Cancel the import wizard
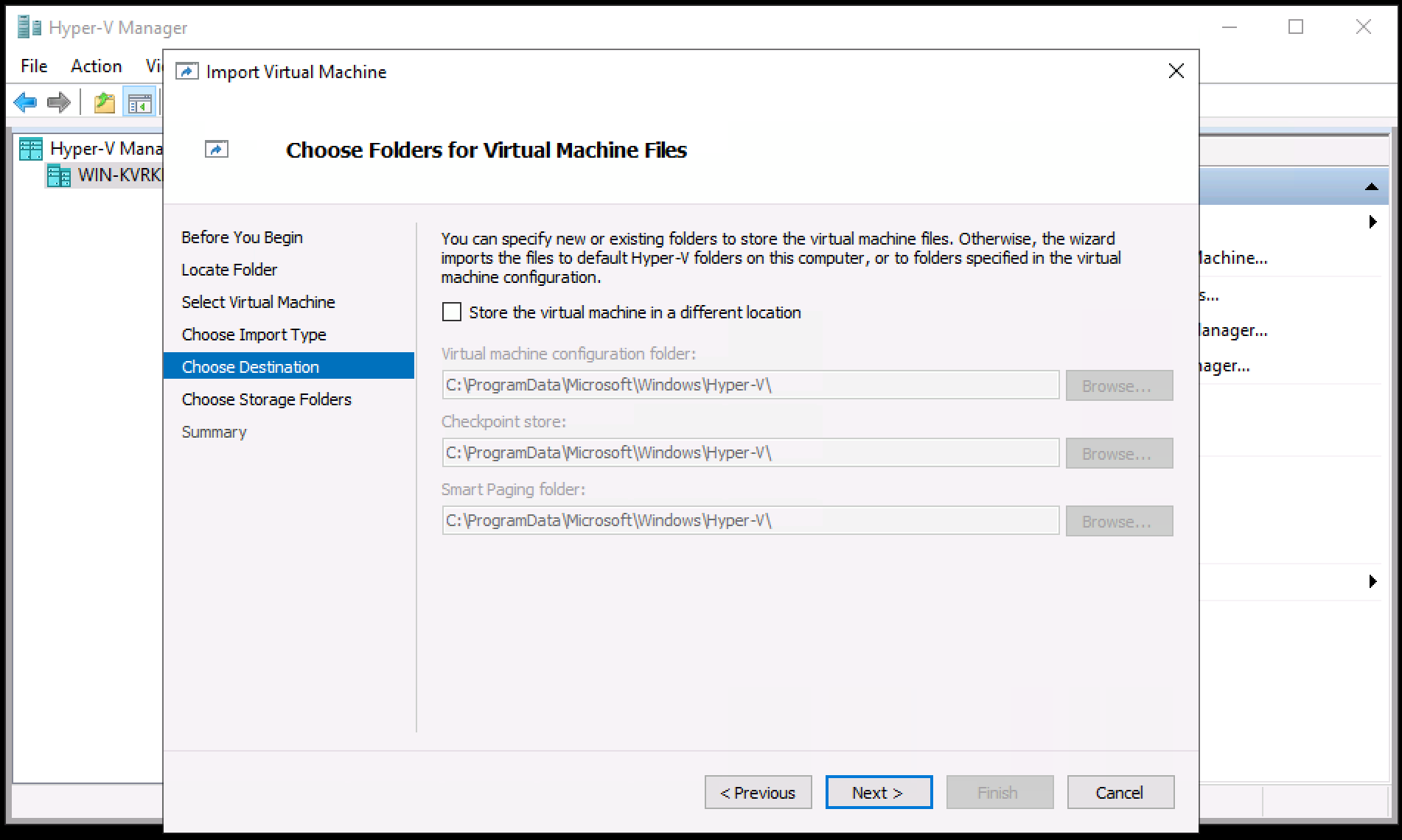The height and width of the screenshot is (840, 1402). [1120, 792]
